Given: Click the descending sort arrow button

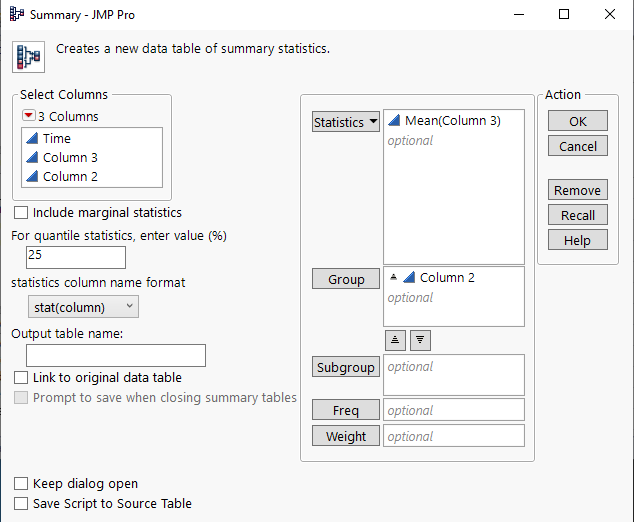Looking at the screenshot, I should point(420,339).
